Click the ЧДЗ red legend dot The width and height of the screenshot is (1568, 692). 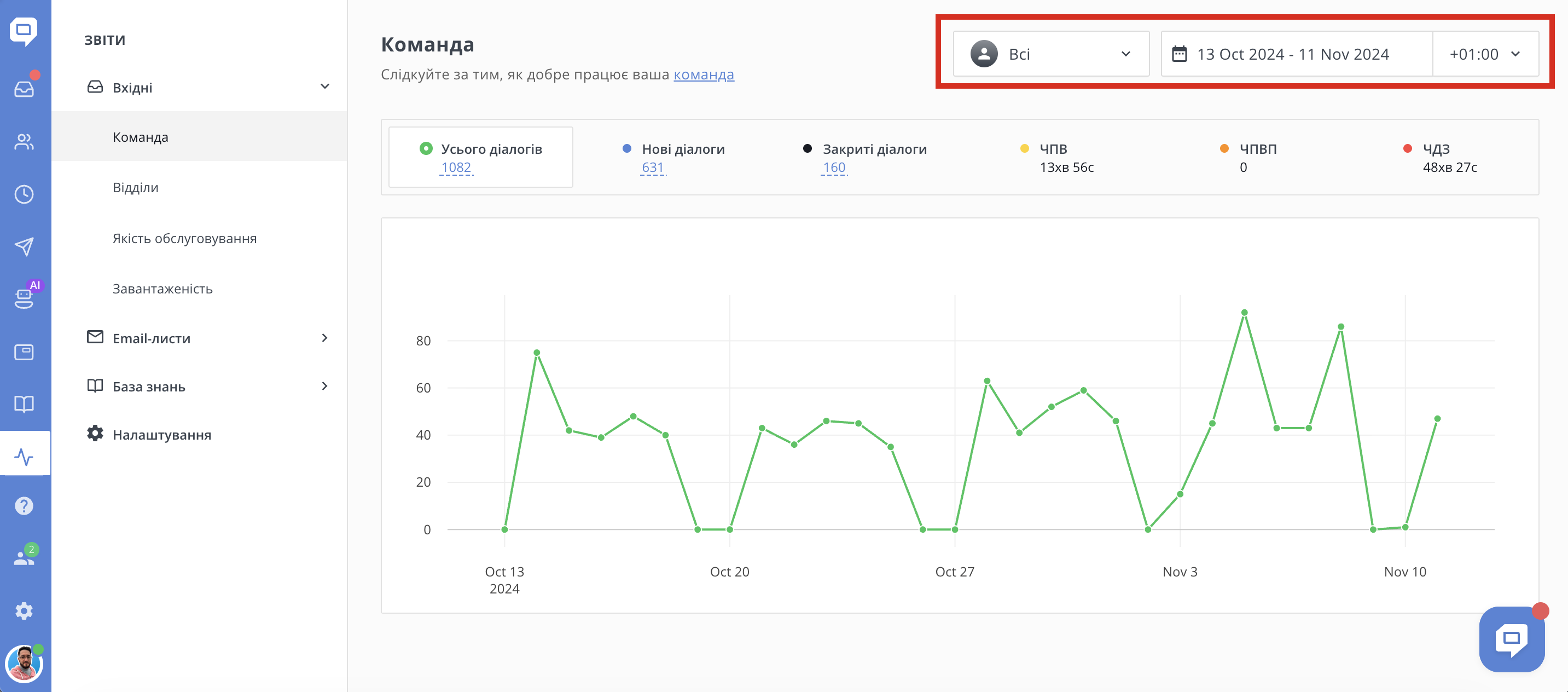1407,148
